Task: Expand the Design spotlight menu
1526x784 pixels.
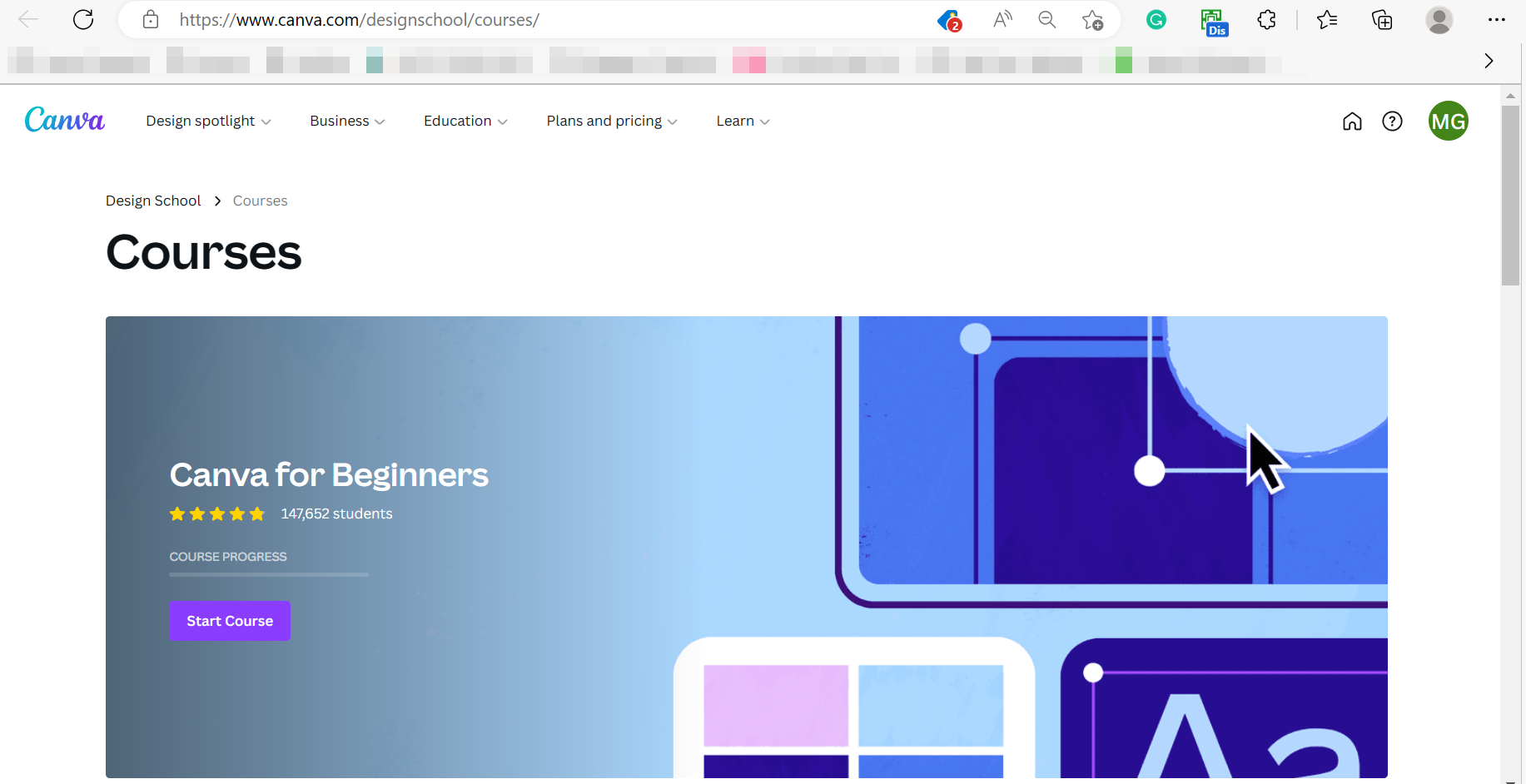Action: coord(208,122)
